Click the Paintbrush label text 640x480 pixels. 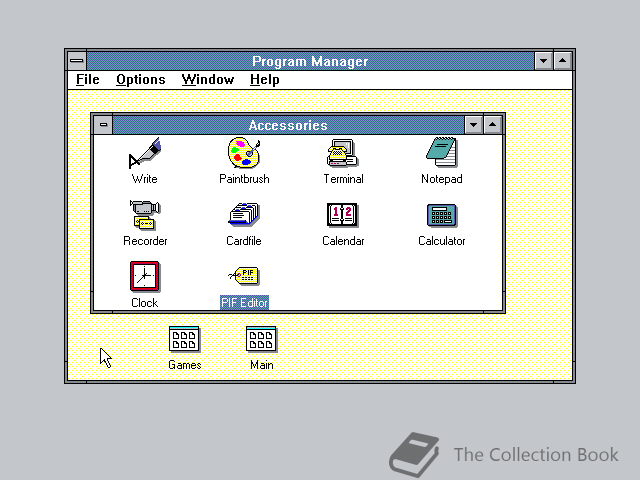(x=244, y=179)
